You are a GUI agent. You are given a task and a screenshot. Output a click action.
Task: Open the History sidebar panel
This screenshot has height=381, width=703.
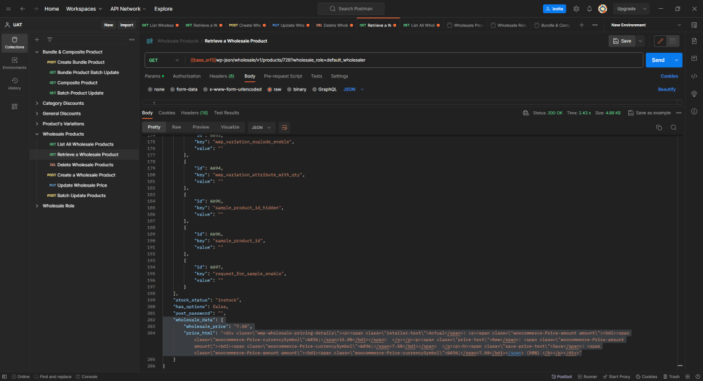pyautogui.click(x=14, y=84)
